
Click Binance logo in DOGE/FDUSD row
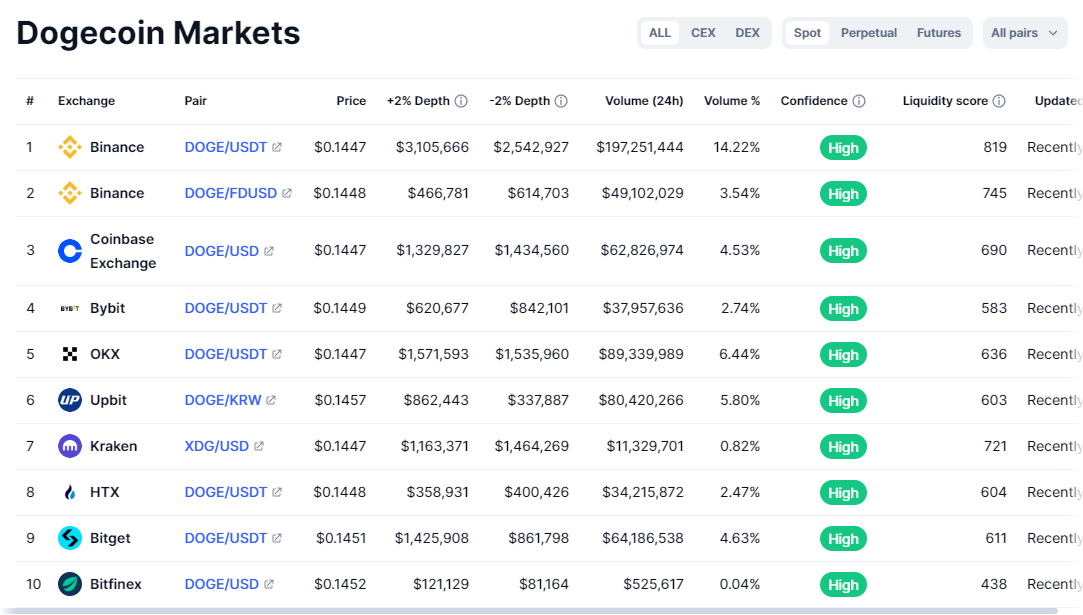[x=70, y=193]
